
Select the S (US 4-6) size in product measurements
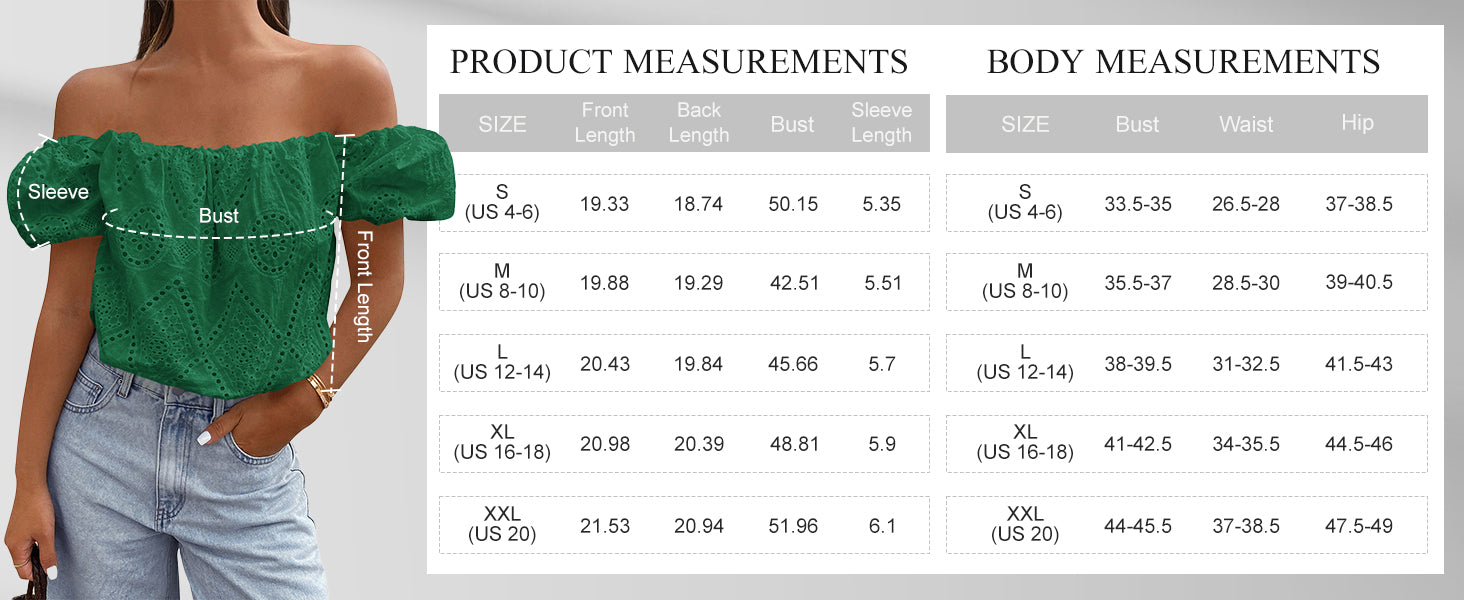[x=502, y=203]
